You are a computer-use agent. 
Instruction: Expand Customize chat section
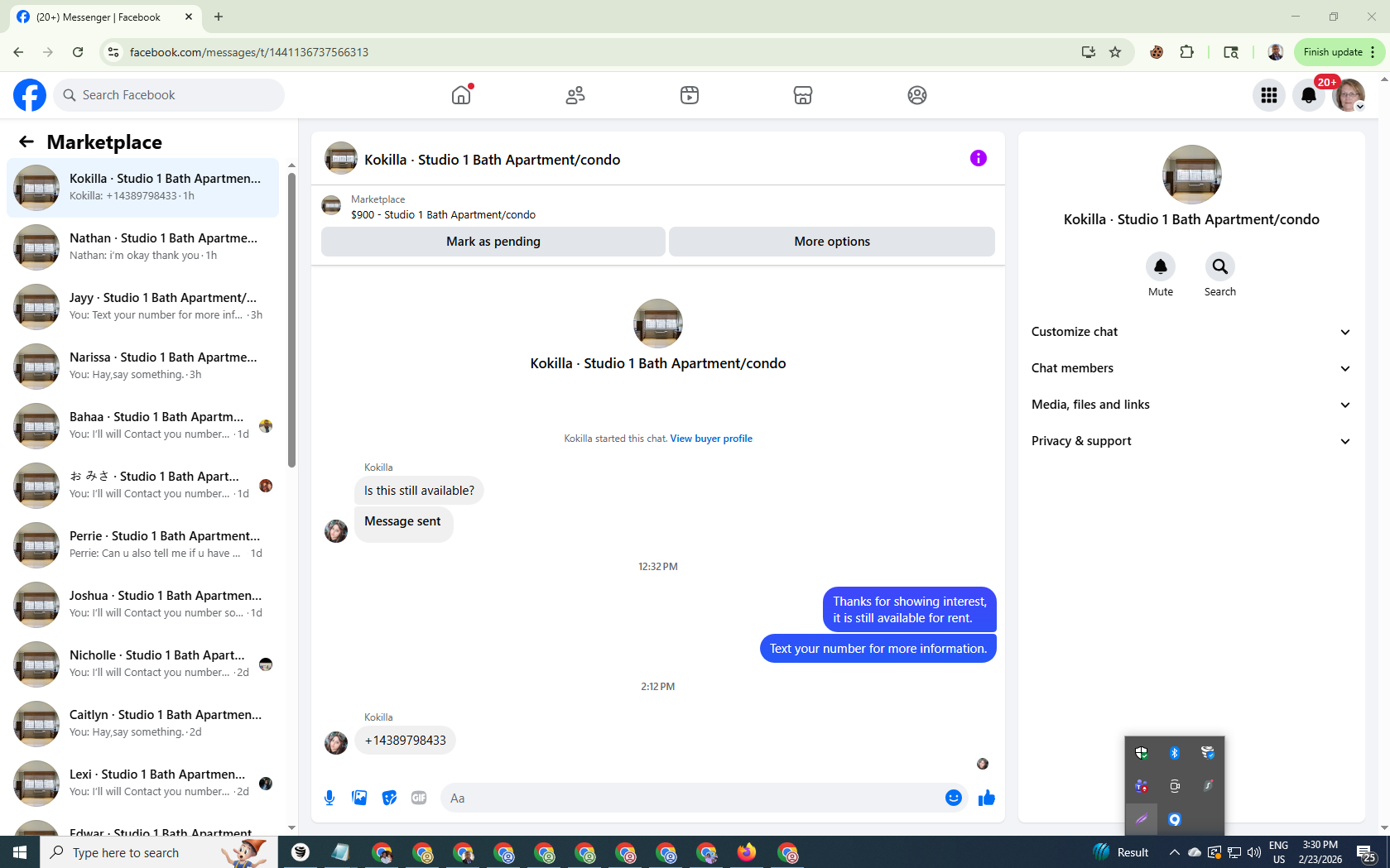point(1191,332)
